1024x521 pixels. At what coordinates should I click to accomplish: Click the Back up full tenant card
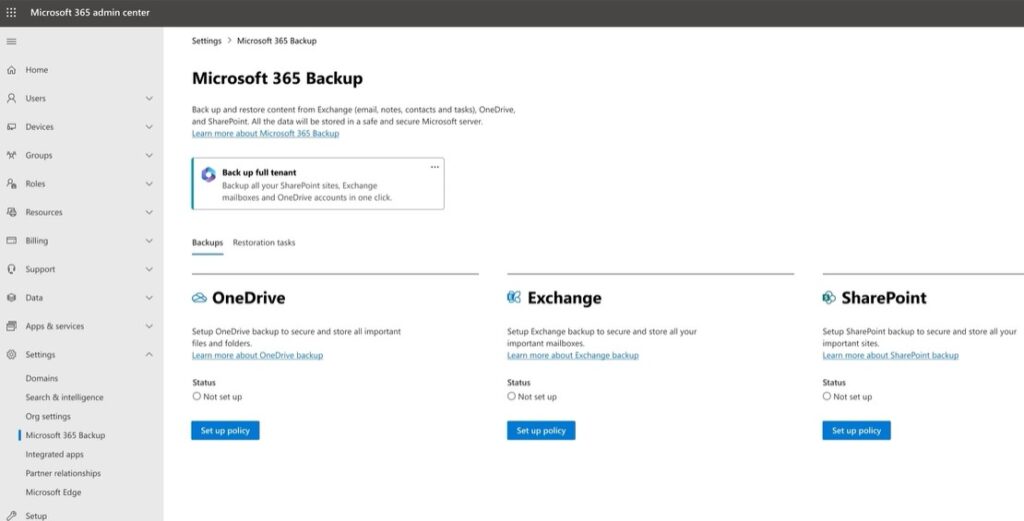[x=318, y=183]
